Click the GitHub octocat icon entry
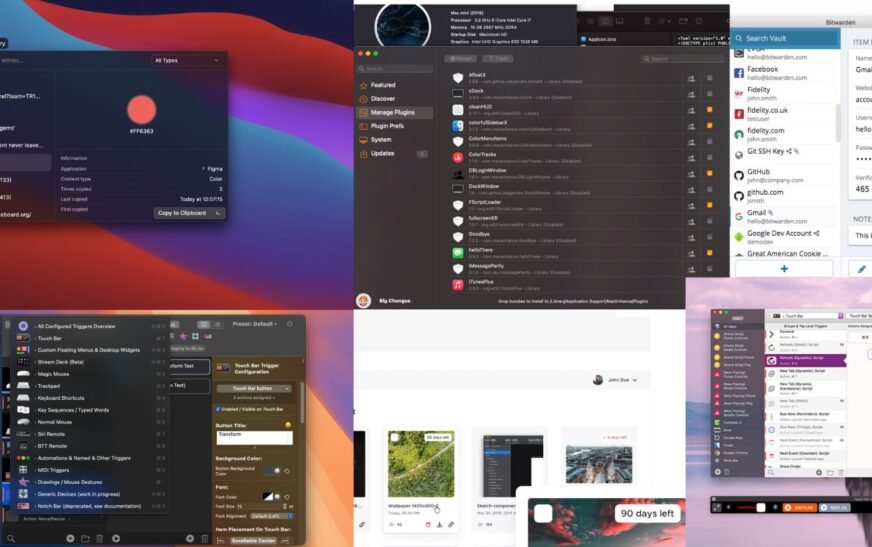This screenshot has height=547, width=872. 739,176
